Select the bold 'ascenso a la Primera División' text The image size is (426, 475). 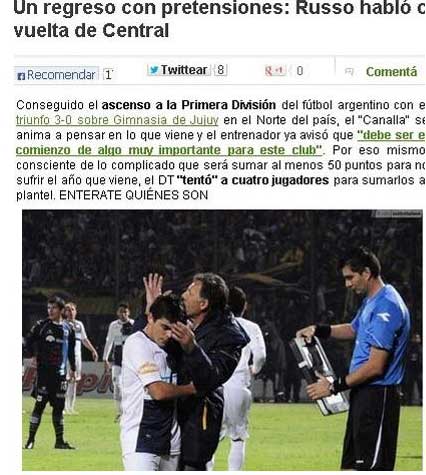[x=189, y=105]
